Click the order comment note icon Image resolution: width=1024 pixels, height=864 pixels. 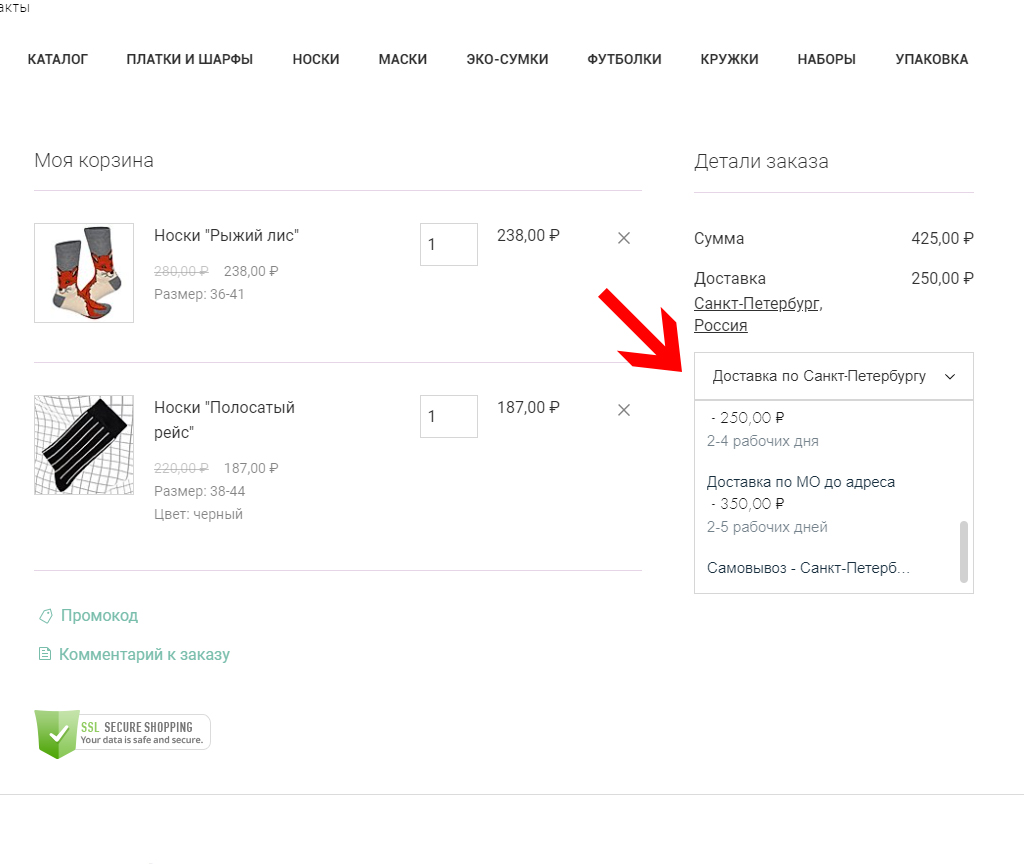click(44, 655)
